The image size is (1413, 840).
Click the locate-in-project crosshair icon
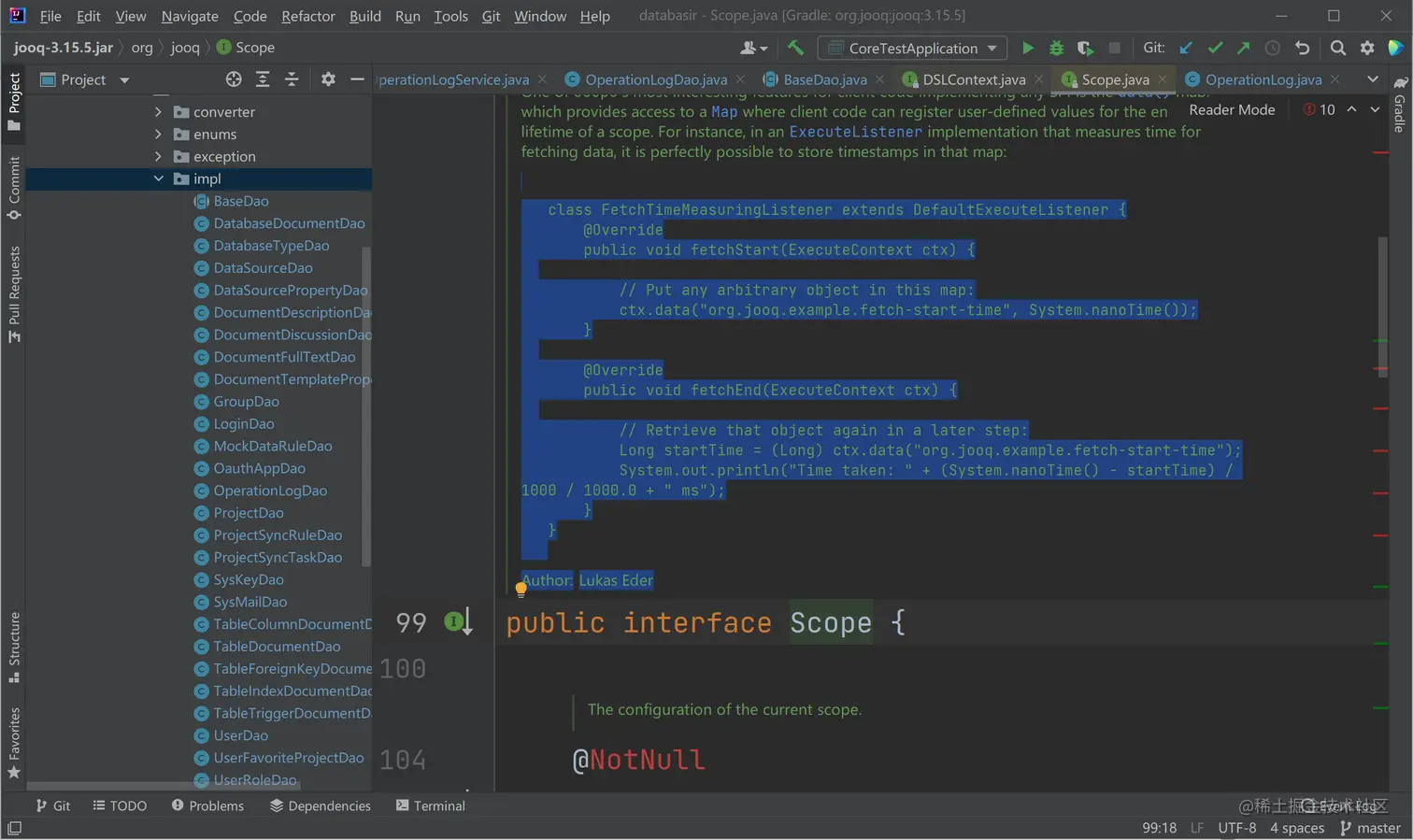234,79
